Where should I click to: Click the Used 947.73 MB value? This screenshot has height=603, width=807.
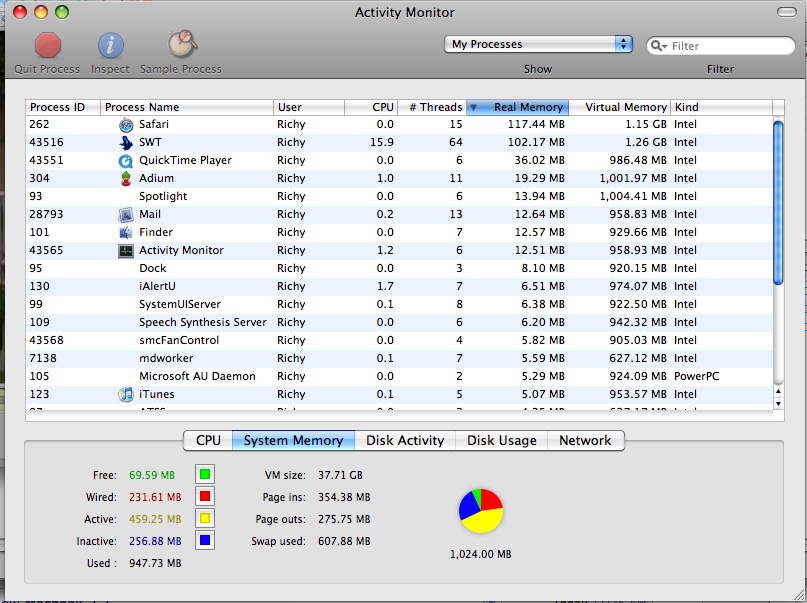point(155,563)
